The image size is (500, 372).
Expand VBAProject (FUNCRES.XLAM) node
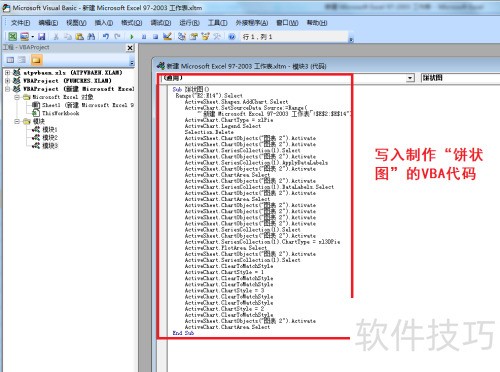point(7,80)
